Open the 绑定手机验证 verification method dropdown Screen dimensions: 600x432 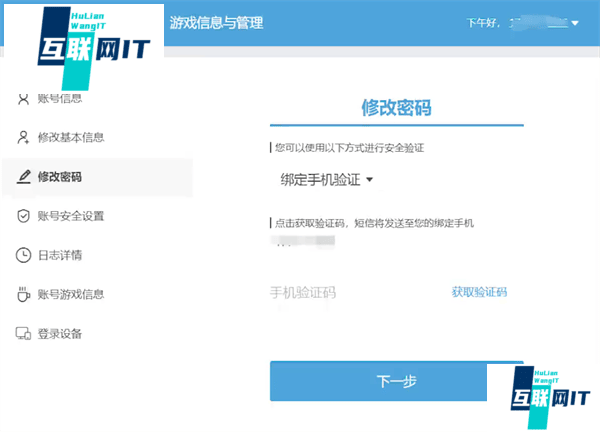[x=326, y=180]
